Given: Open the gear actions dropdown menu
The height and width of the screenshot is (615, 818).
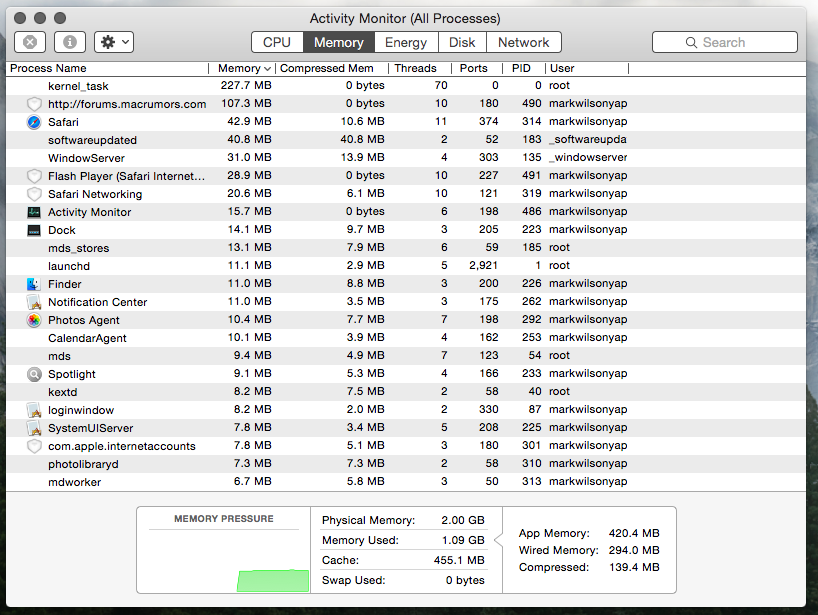Looking at the screenshot, I should (x=114, y=42).
